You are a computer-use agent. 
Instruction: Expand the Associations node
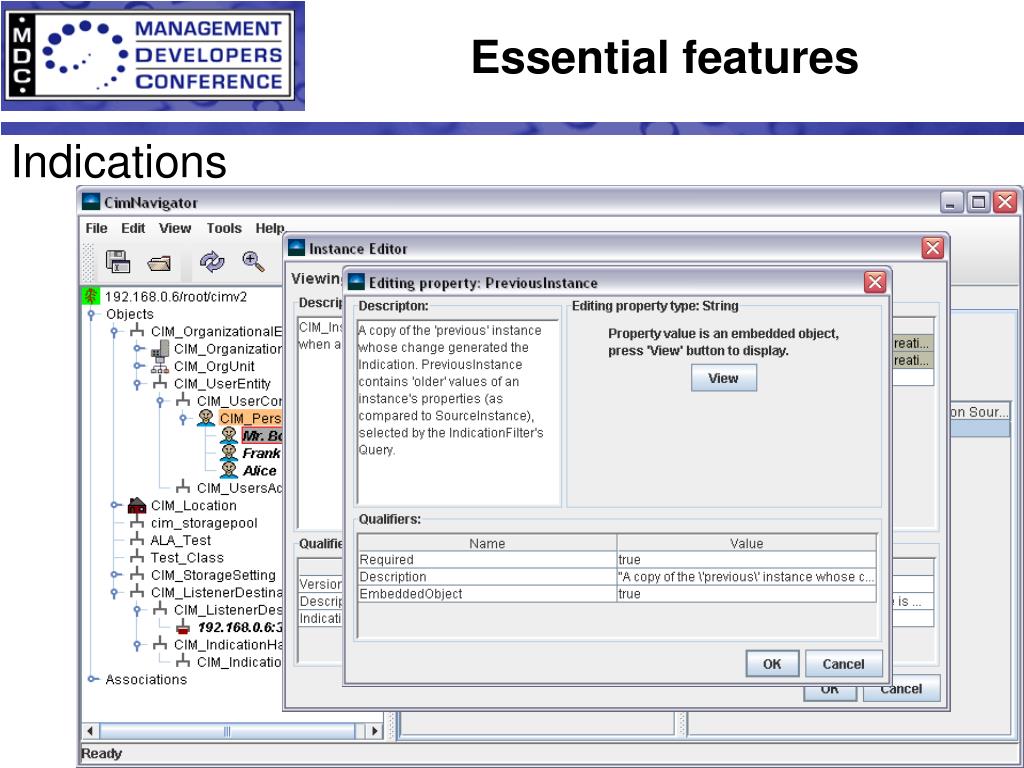pyautogui.click(x=93, y=679)
